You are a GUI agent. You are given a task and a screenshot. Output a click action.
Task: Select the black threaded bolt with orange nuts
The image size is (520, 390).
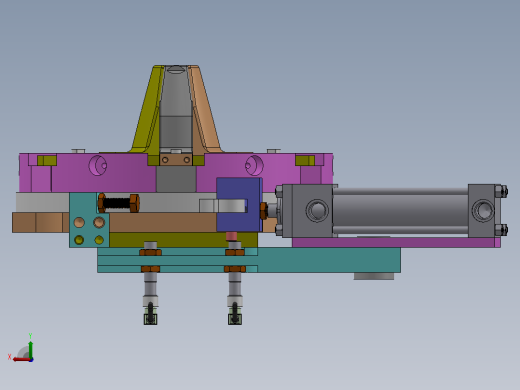click(x=119, y=203)
